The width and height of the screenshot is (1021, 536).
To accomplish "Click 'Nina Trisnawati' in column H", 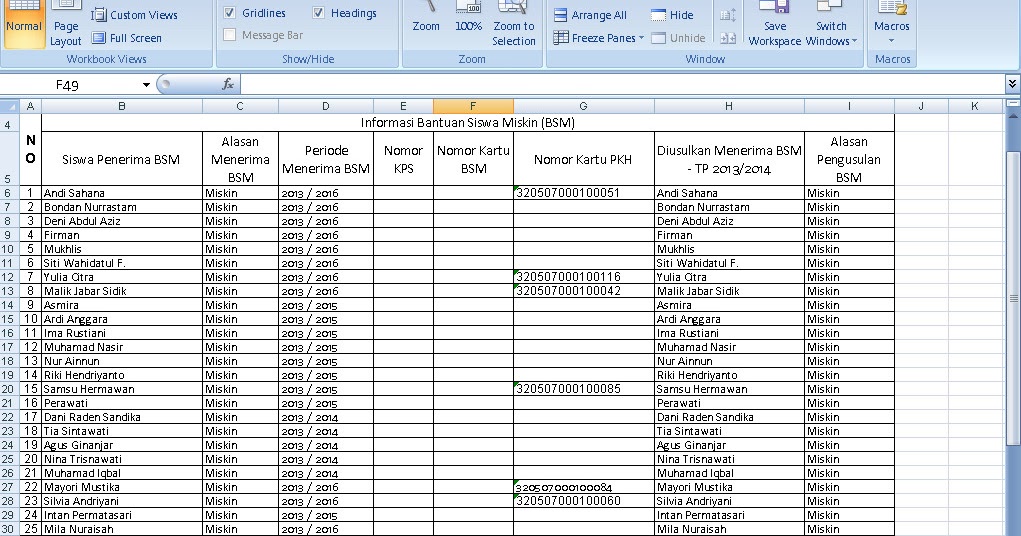I will (729, 459).
